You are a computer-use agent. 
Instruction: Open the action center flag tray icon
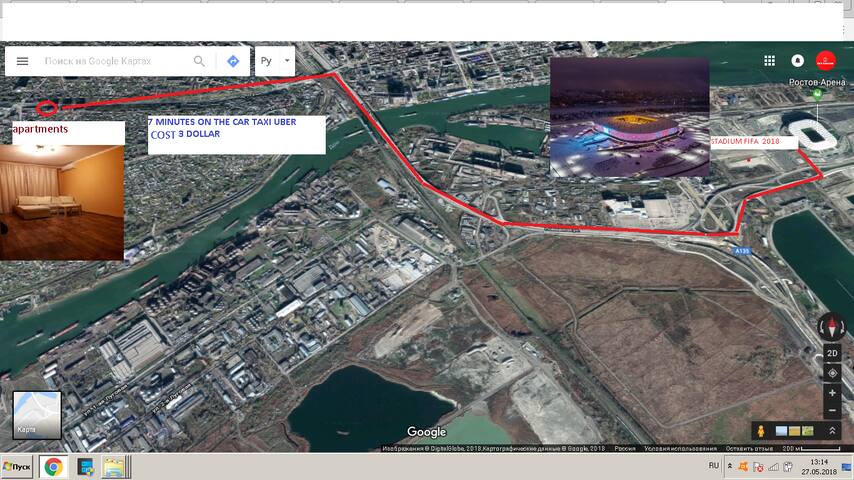coord(758,466)
